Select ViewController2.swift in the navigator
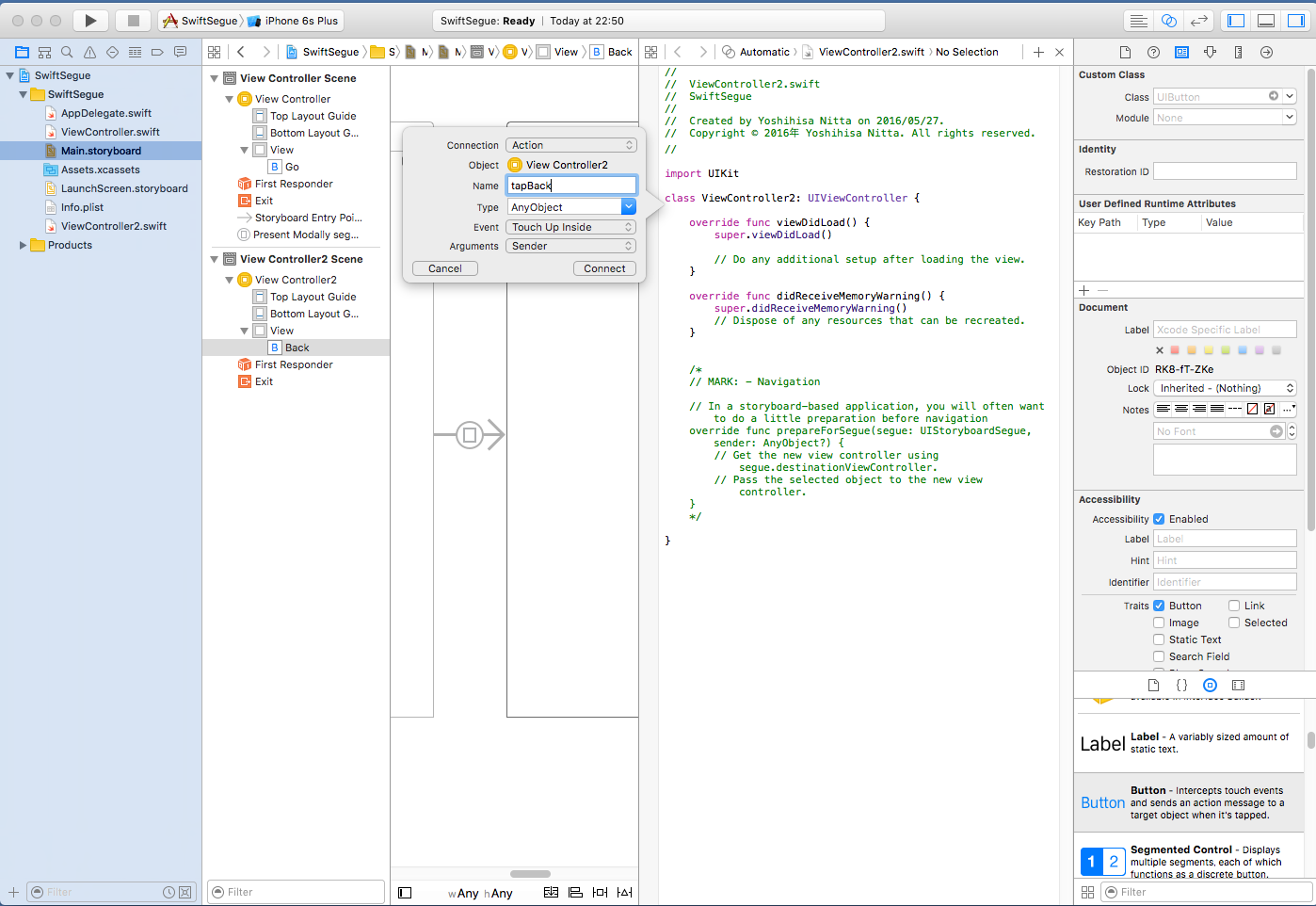Image resolution: width=1316 pixels, height=906 pixels. [113, 226]
